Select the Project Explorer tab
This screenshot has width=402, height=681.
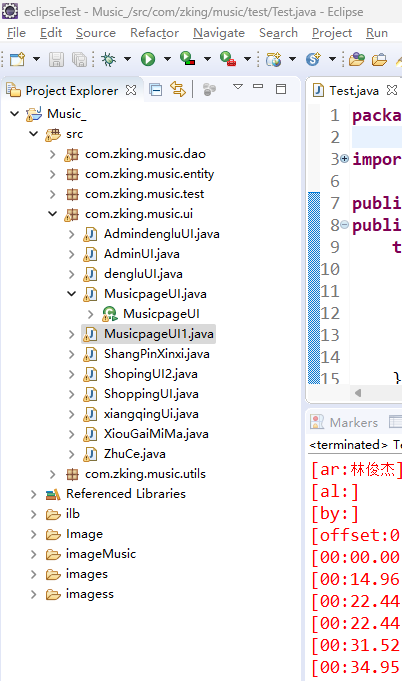[72, 90]
